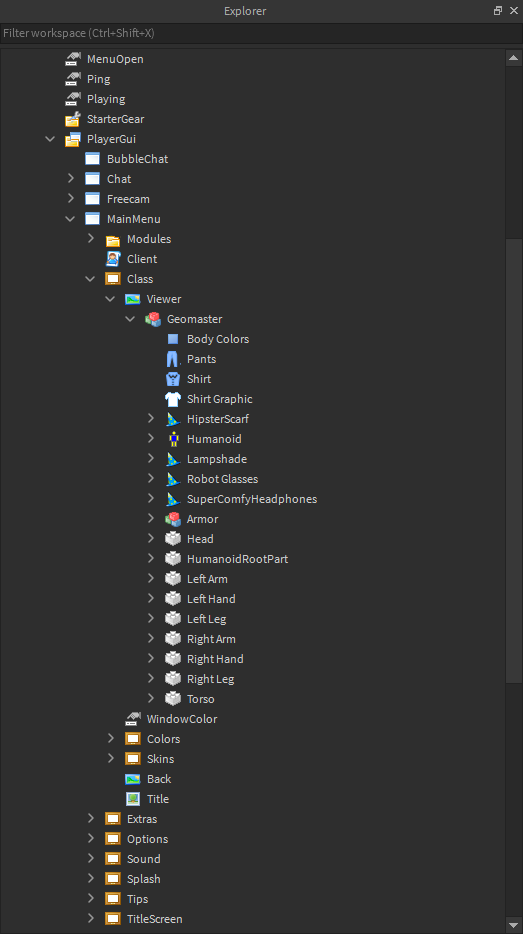Click the Geomaster model icon
Viewport: 523px width, 934px height.
coord(152,319)
